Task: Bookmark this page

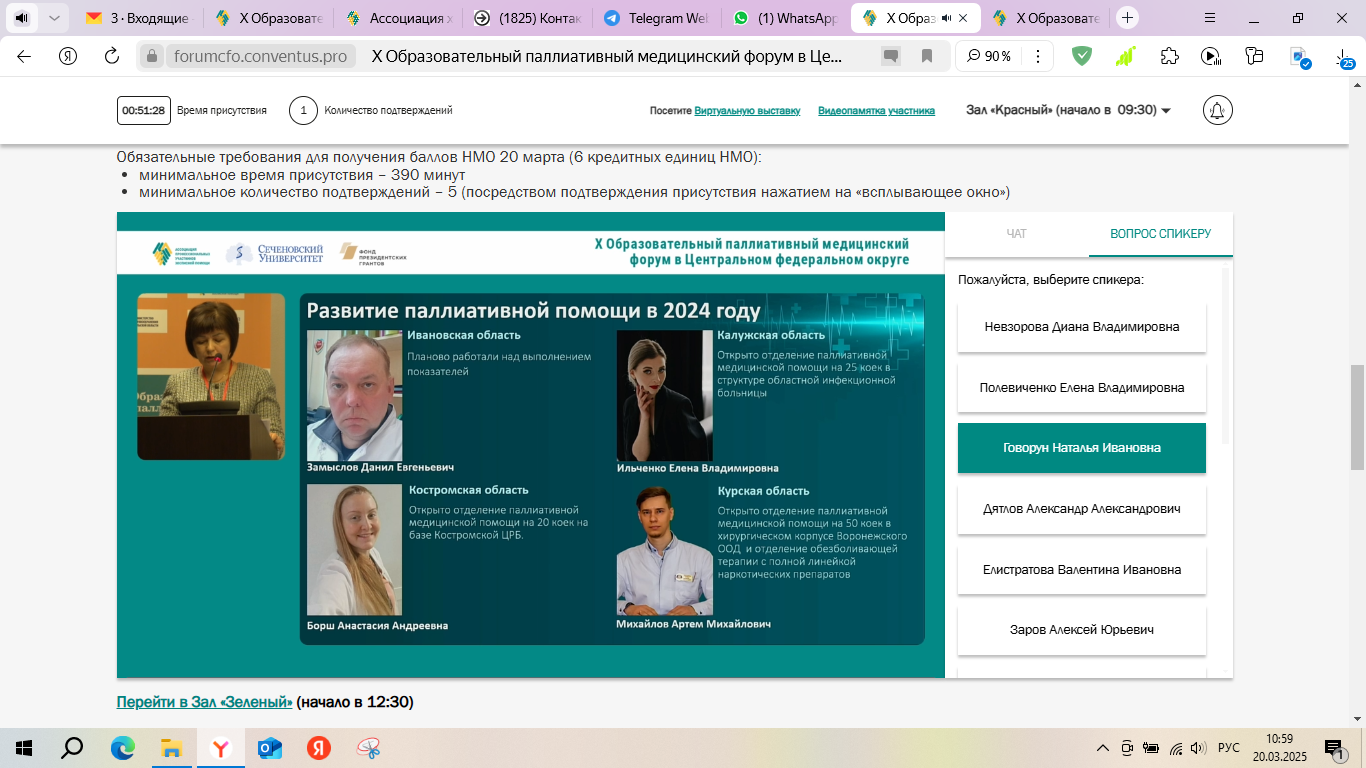Action: coord(927,57)
